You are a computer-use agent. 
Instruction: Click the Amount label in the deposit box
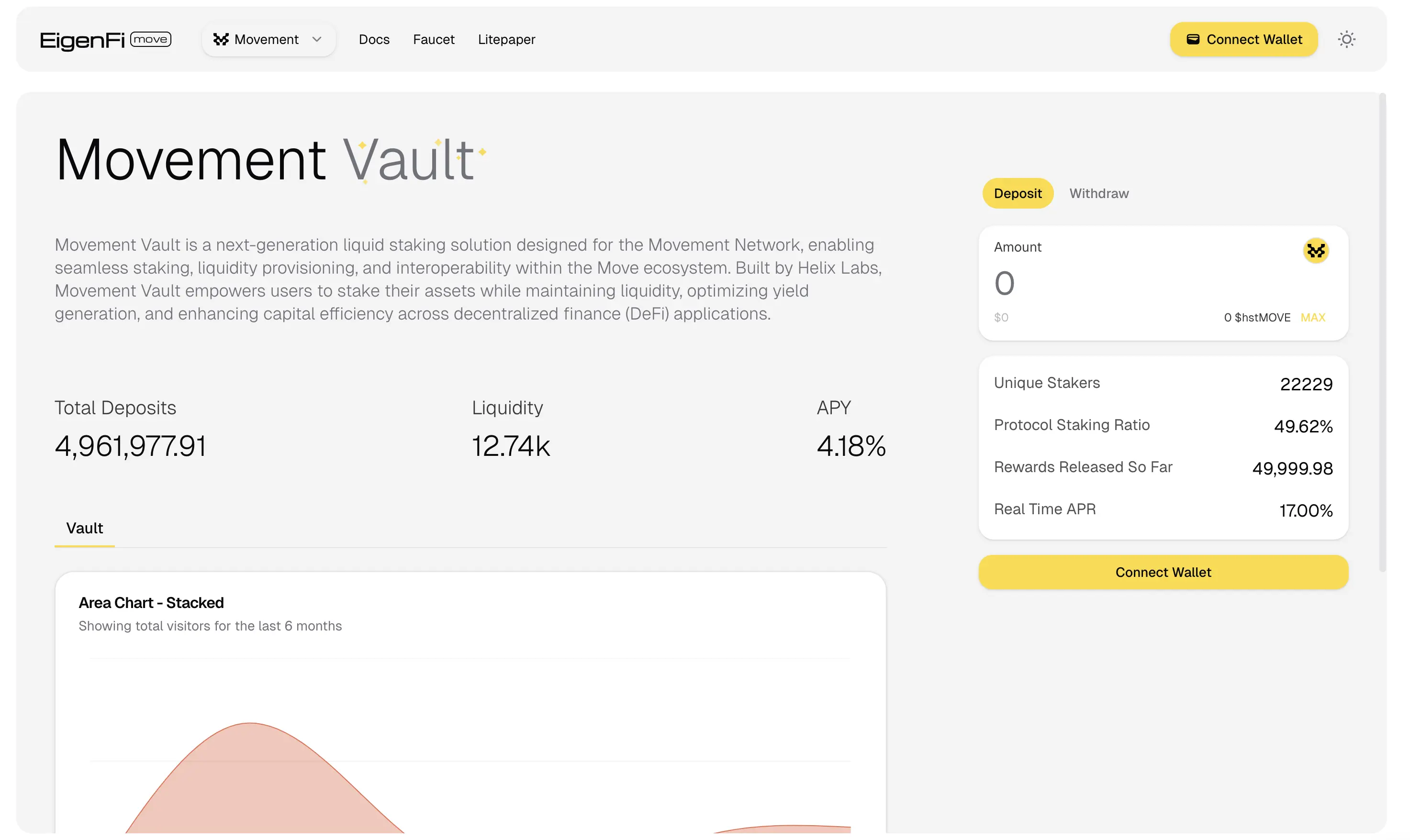tap(1018, 247)
